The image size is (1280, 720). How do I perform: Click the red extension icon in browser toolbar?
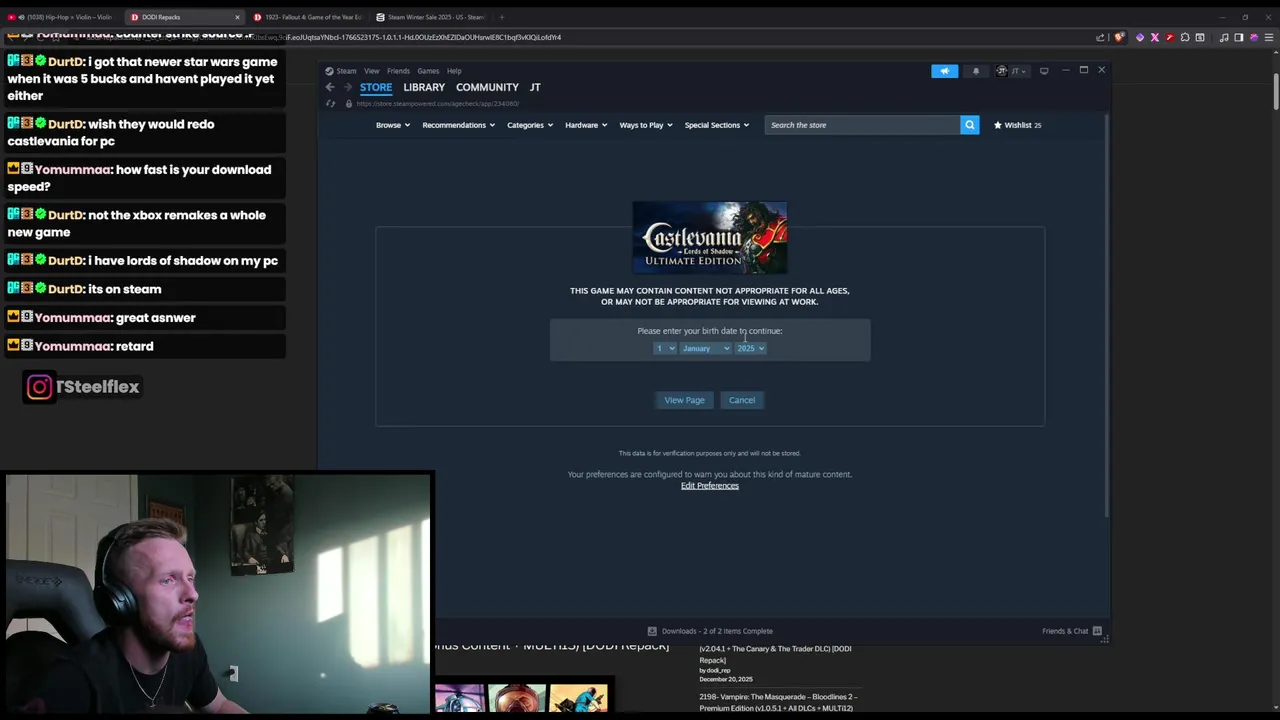click(x=1170, y=38)
